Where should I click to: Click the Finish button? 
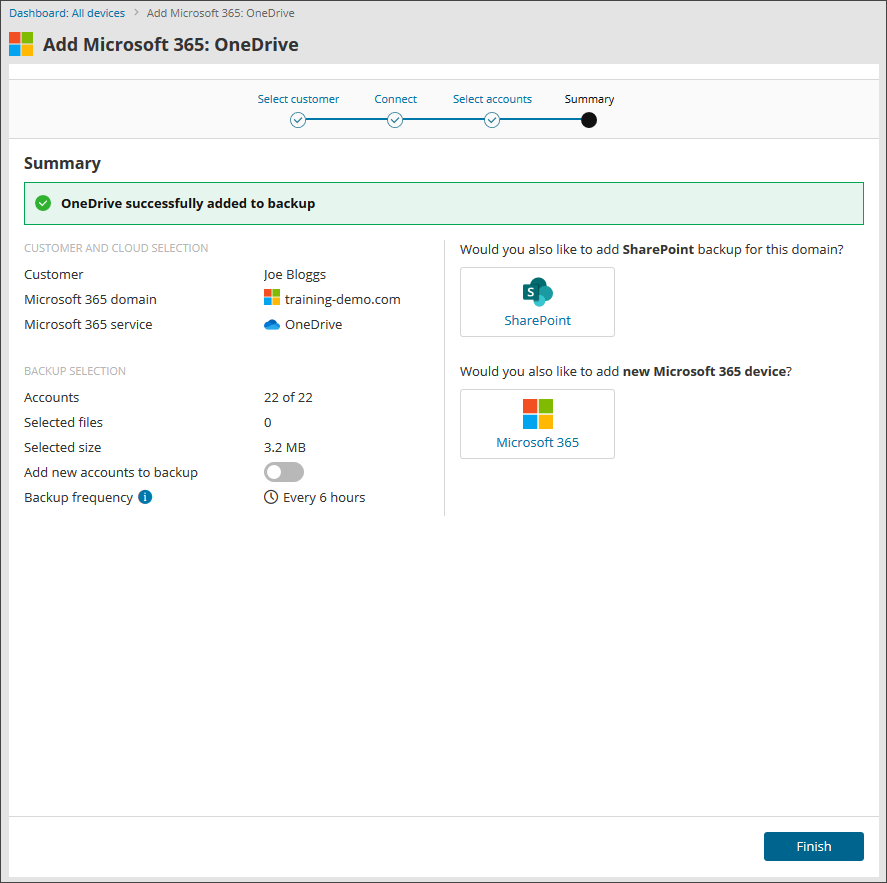813,846
